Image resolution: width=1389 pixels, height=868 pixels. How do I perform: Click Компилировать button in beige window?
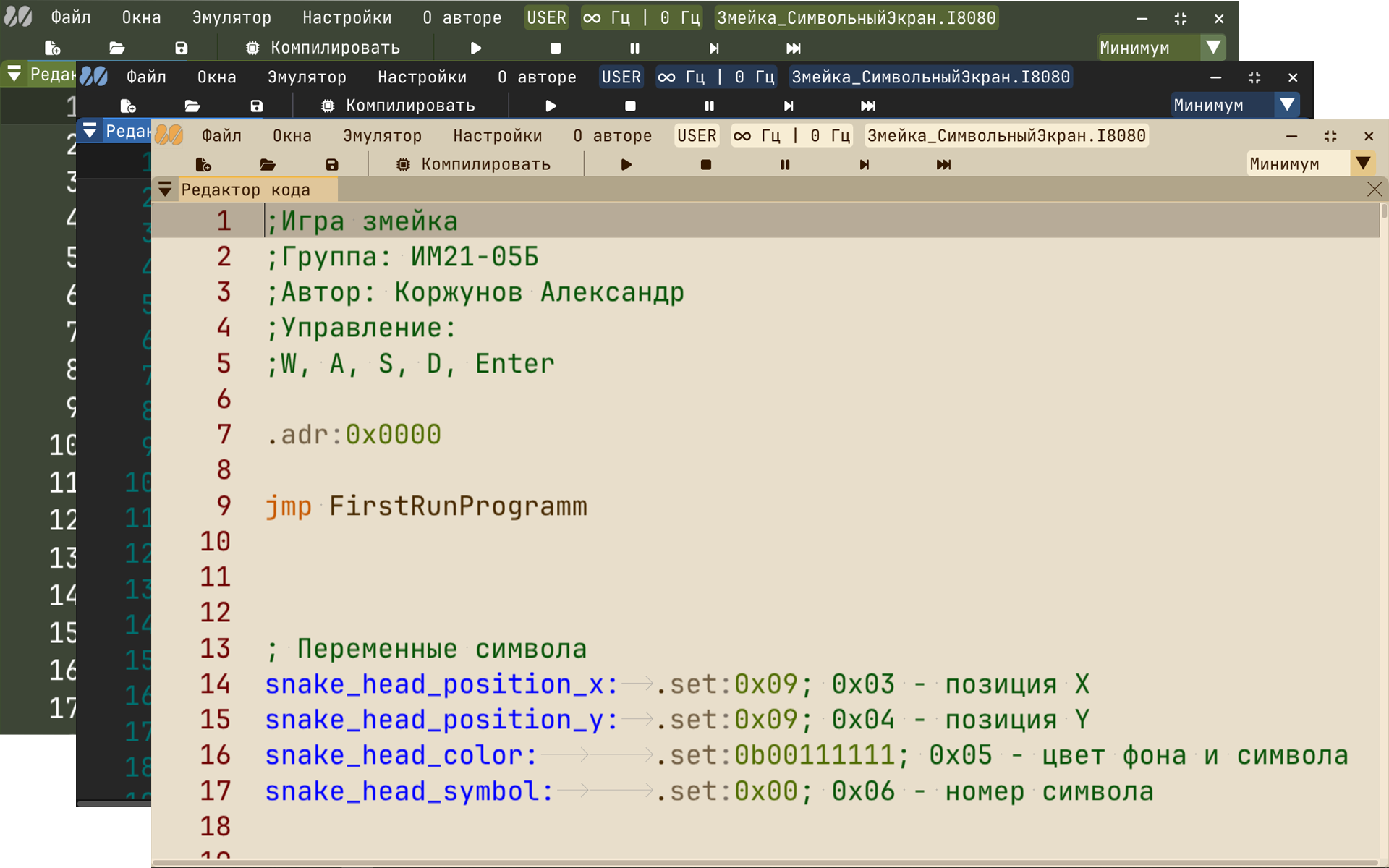475,165
